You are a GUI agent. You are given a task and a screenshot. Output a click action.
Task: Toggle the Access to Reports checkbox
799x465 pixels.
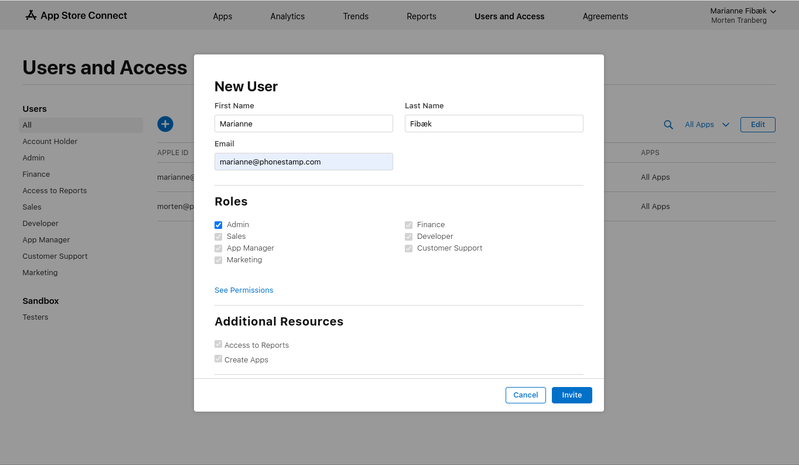point(218,344)
